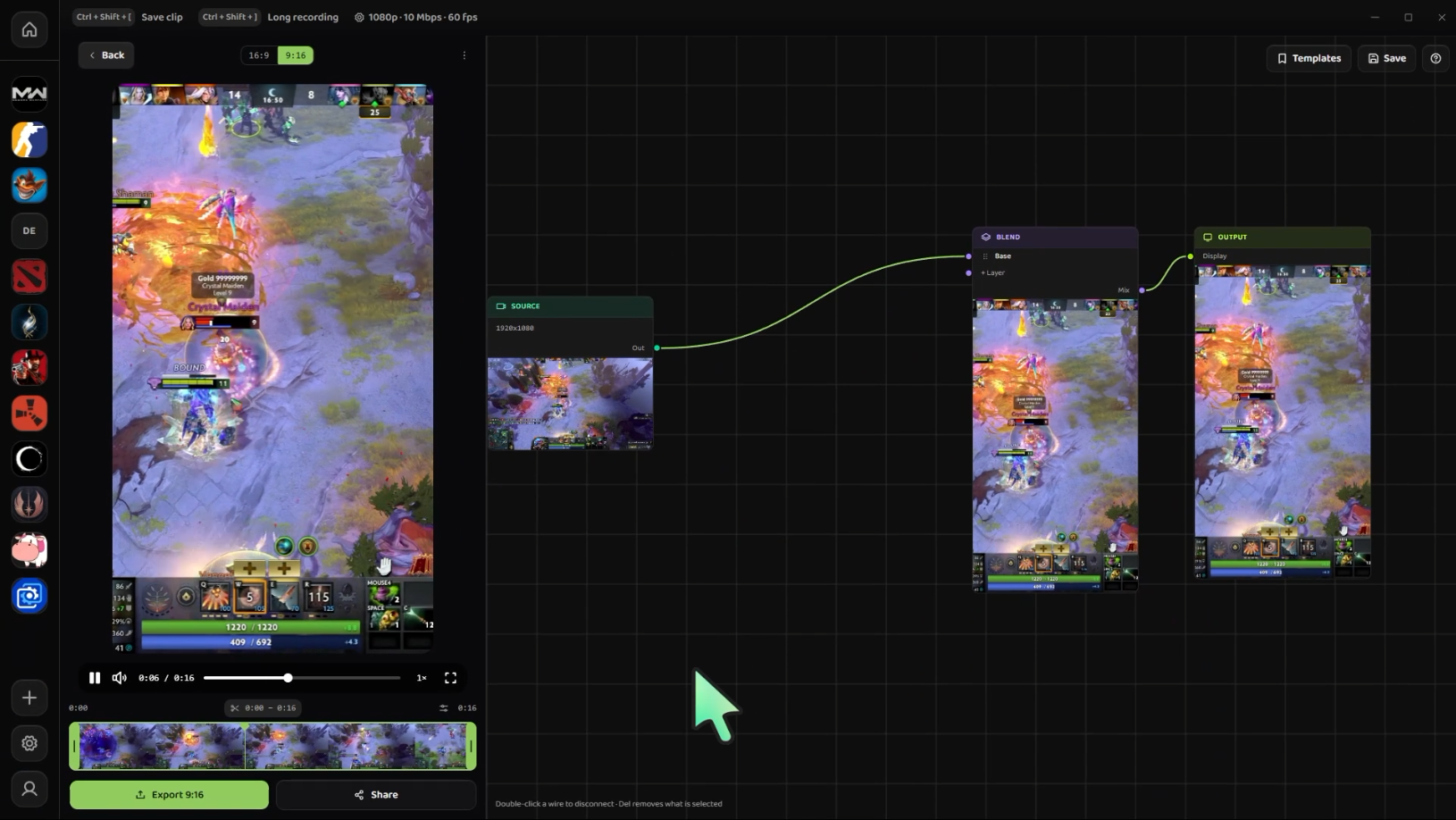Open the Rust game in sidebar
Screen dimensions: 1456x820
[x=29, y=413]
